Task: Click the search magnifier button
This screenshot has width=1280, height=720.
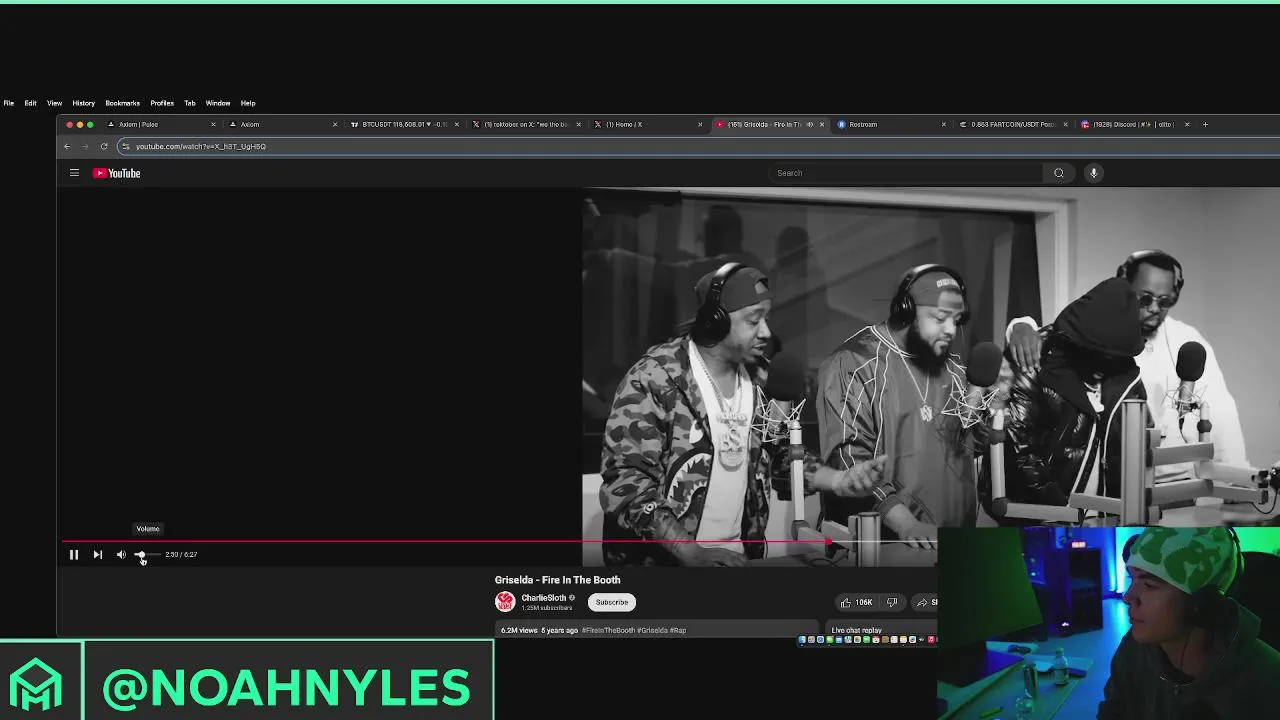Action: 1059,173
